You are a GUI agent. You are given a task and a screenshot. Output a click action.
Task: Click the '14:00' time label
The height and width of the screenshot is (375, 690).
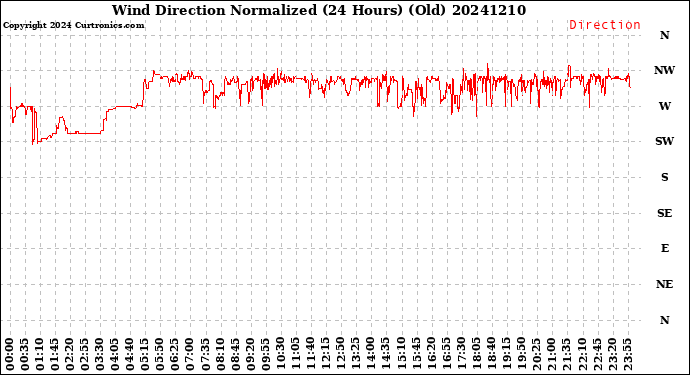point(371,354)
